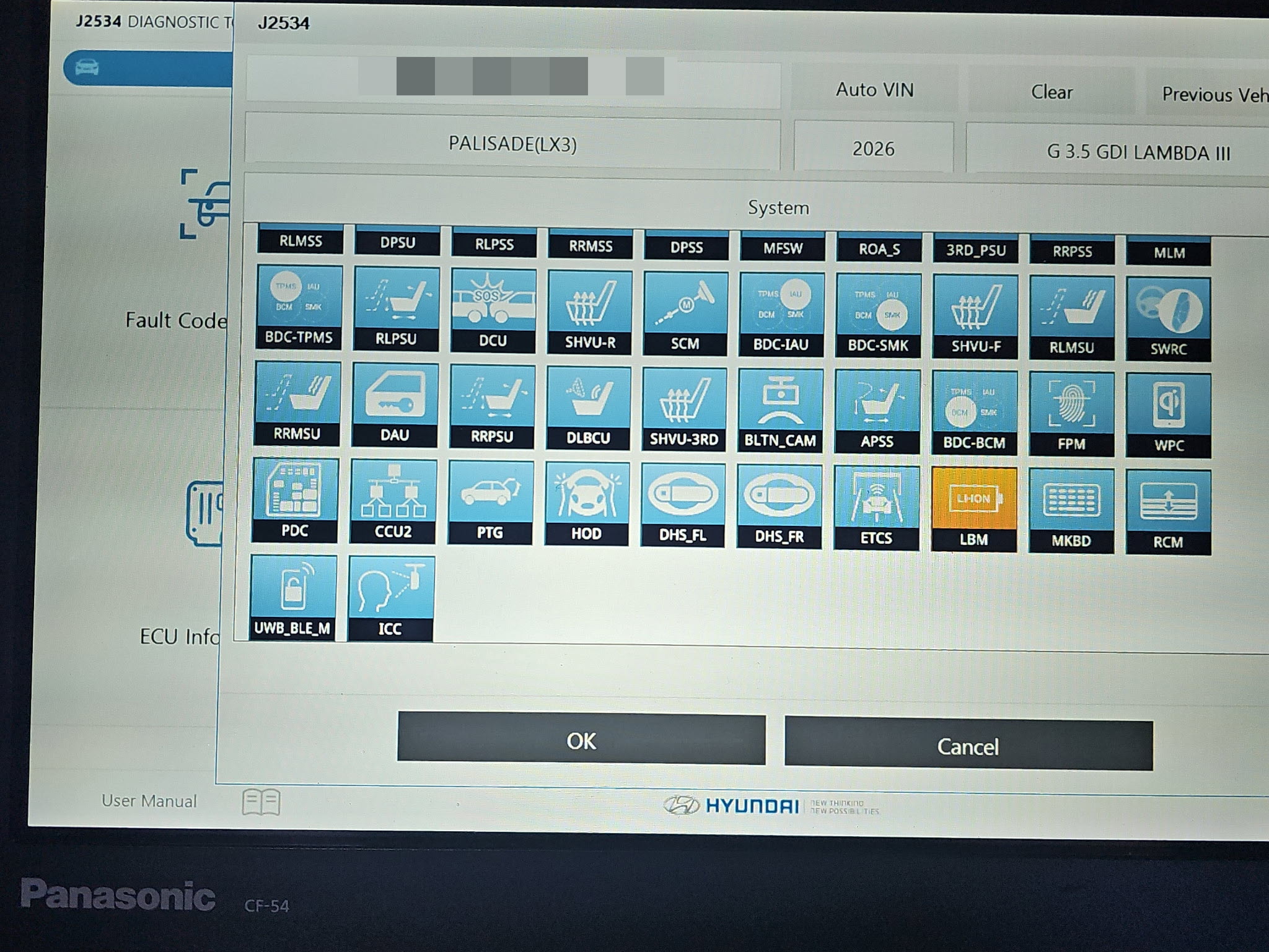Select the MKBD keyboard system
The width and height of the screenshot is (1269, 952).
tap(1071, 510)
